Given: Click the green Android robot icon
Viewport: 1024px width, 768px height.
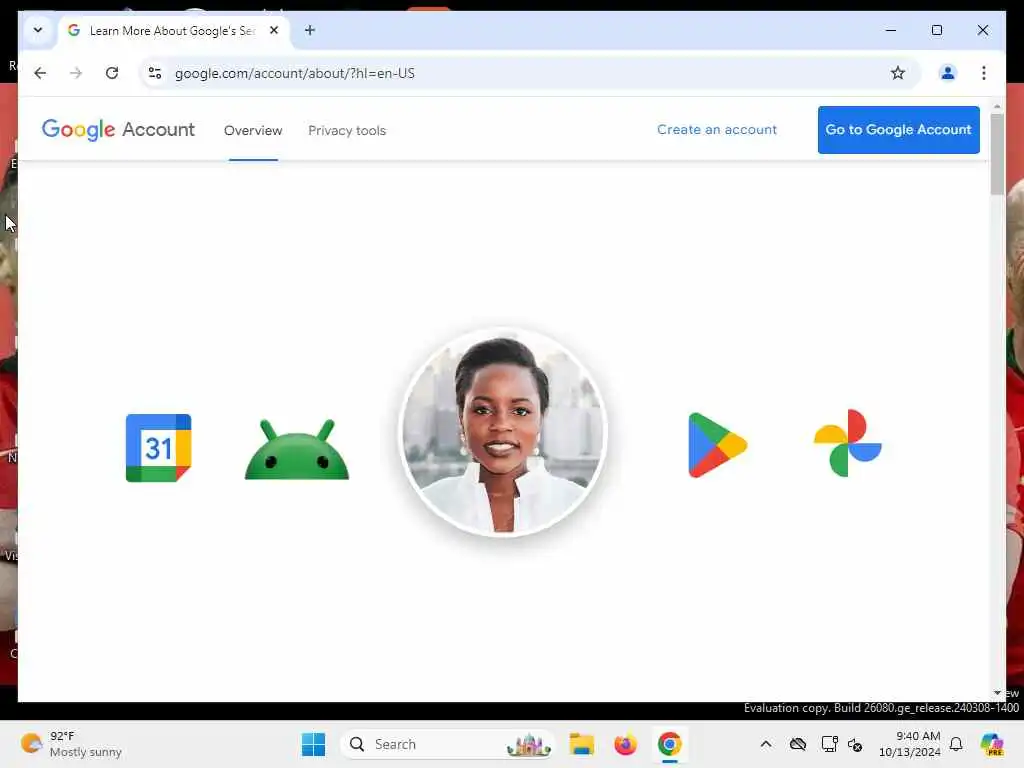Looking at the screenshot, I should pyautogui.click(x=297, y=449).
